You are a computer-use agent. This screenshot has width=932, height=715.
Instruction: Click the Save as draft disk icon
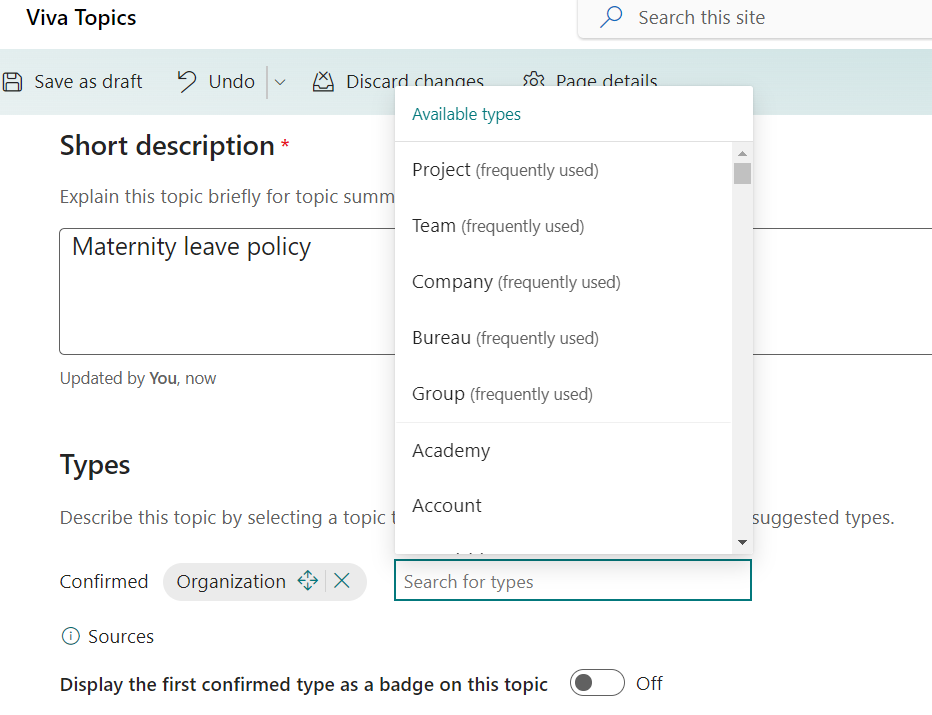click(x=12, y=81)
